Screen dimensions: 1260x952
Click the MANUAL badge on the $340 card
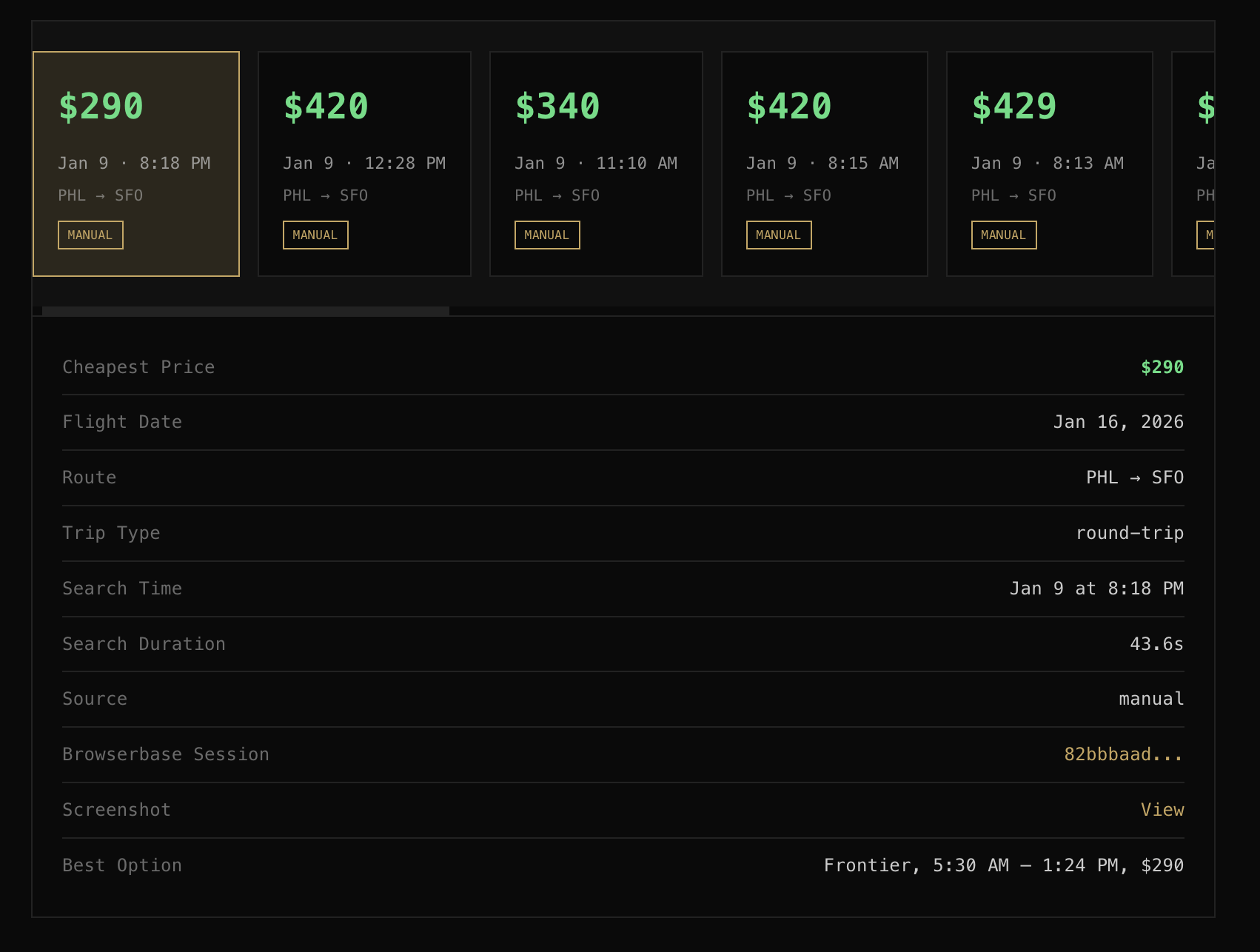547,235
